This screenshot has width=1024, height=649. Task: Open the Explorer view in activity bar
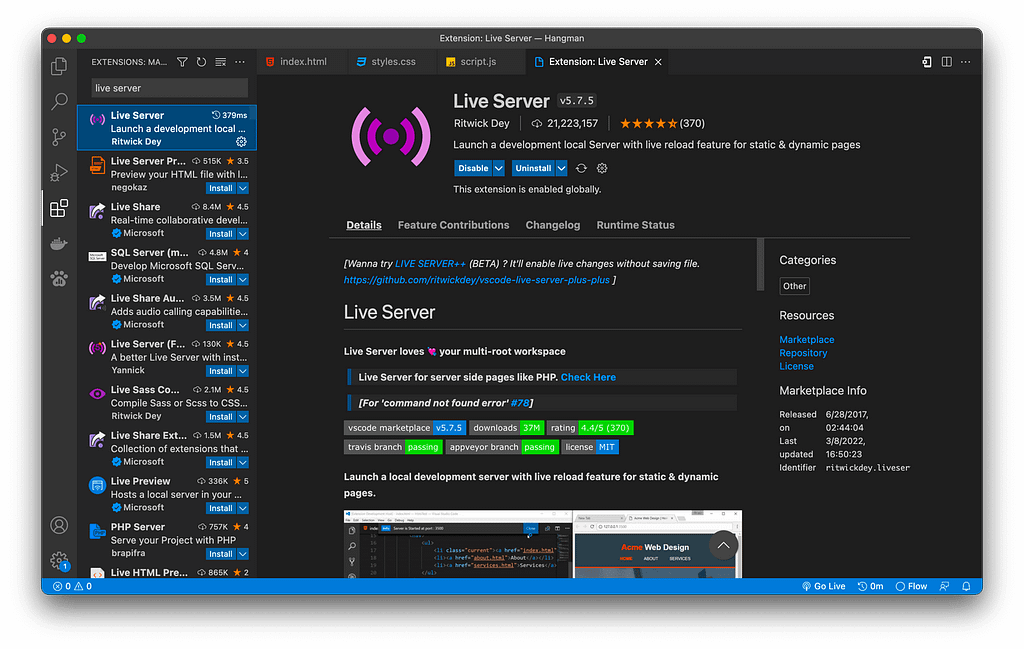click(59, 66)
